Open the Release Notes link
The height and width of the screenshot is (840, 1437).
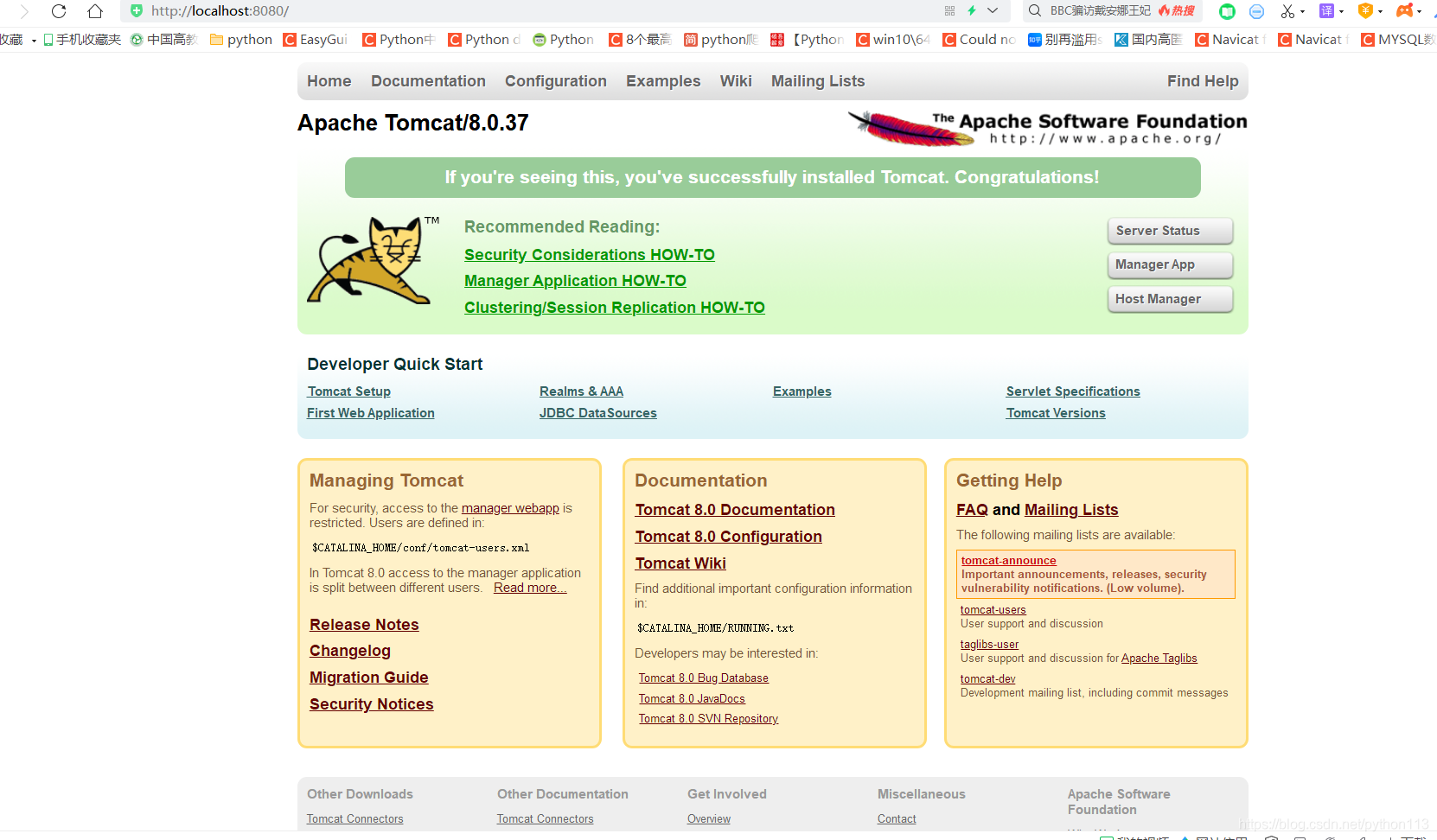click(x=364, y=625)
